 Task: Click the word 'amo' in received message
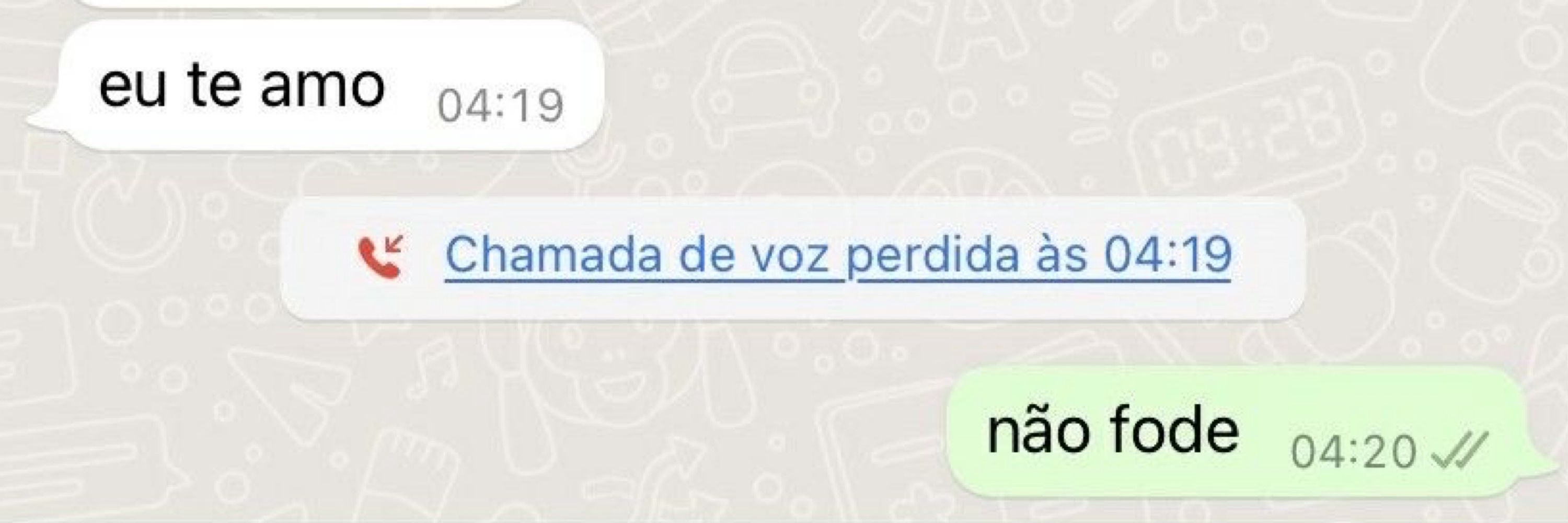[x=322, y=86]
